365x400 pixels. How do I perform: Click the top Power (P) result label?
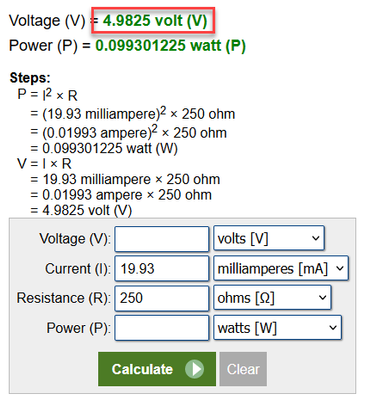(x=43, y=46)
